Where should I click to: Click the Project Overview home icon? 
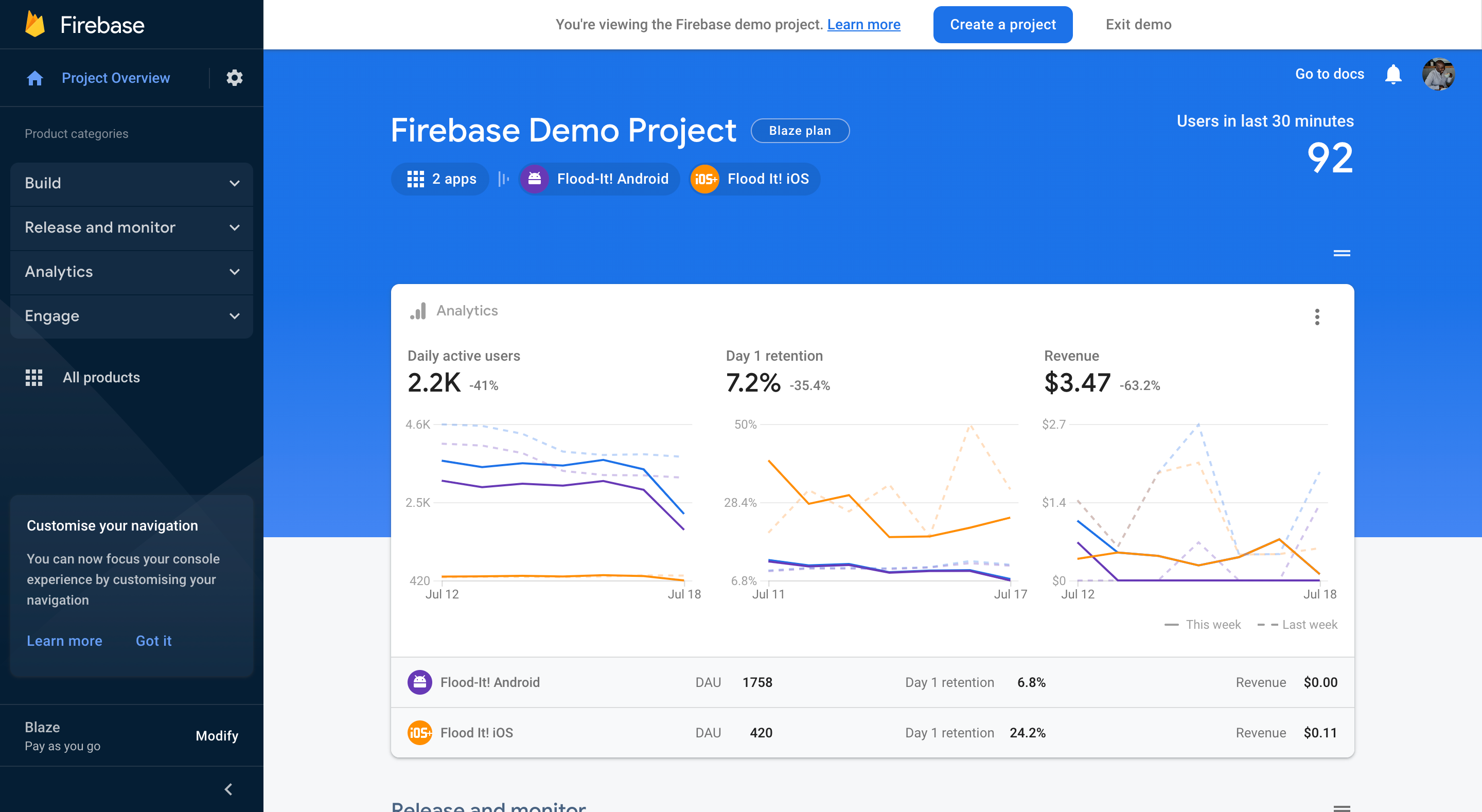tap(35, 78)
